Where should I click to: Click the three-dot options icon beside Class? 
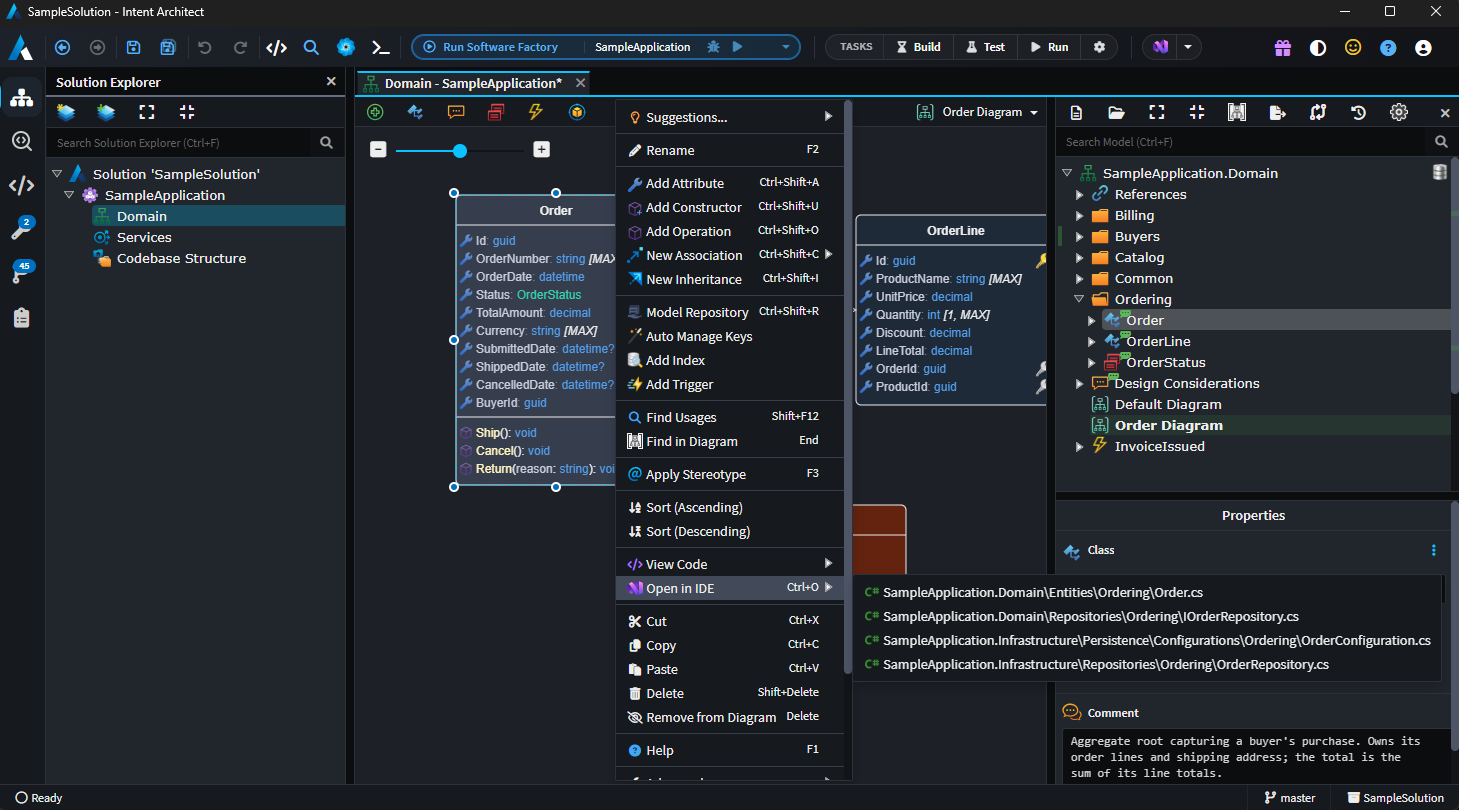[1433, 550]
